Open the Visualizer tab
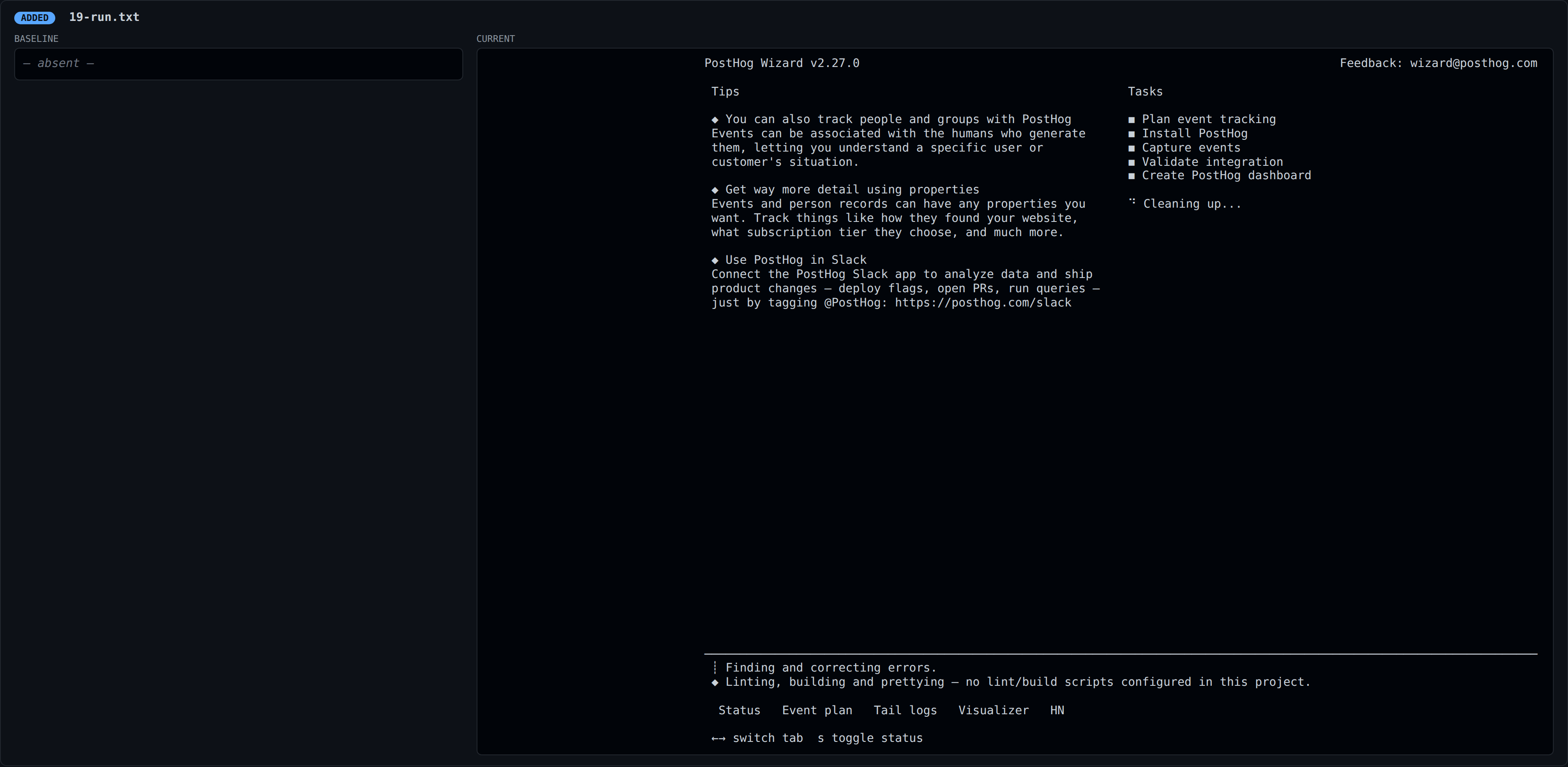This screenshot has width=1568, height=767. [993, 710]
